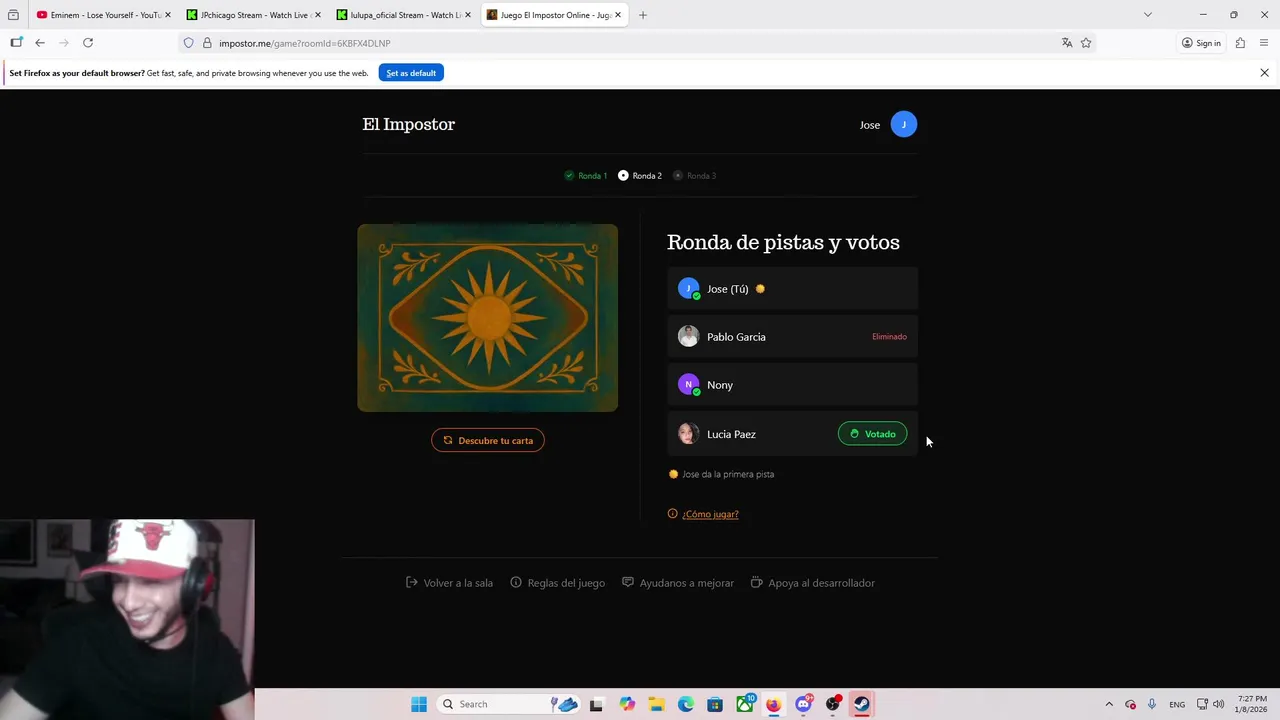Image resolution: width=1280 pixels, height=720 pixels.
Task: Click the browser back arrow
Action: (40, 43)
